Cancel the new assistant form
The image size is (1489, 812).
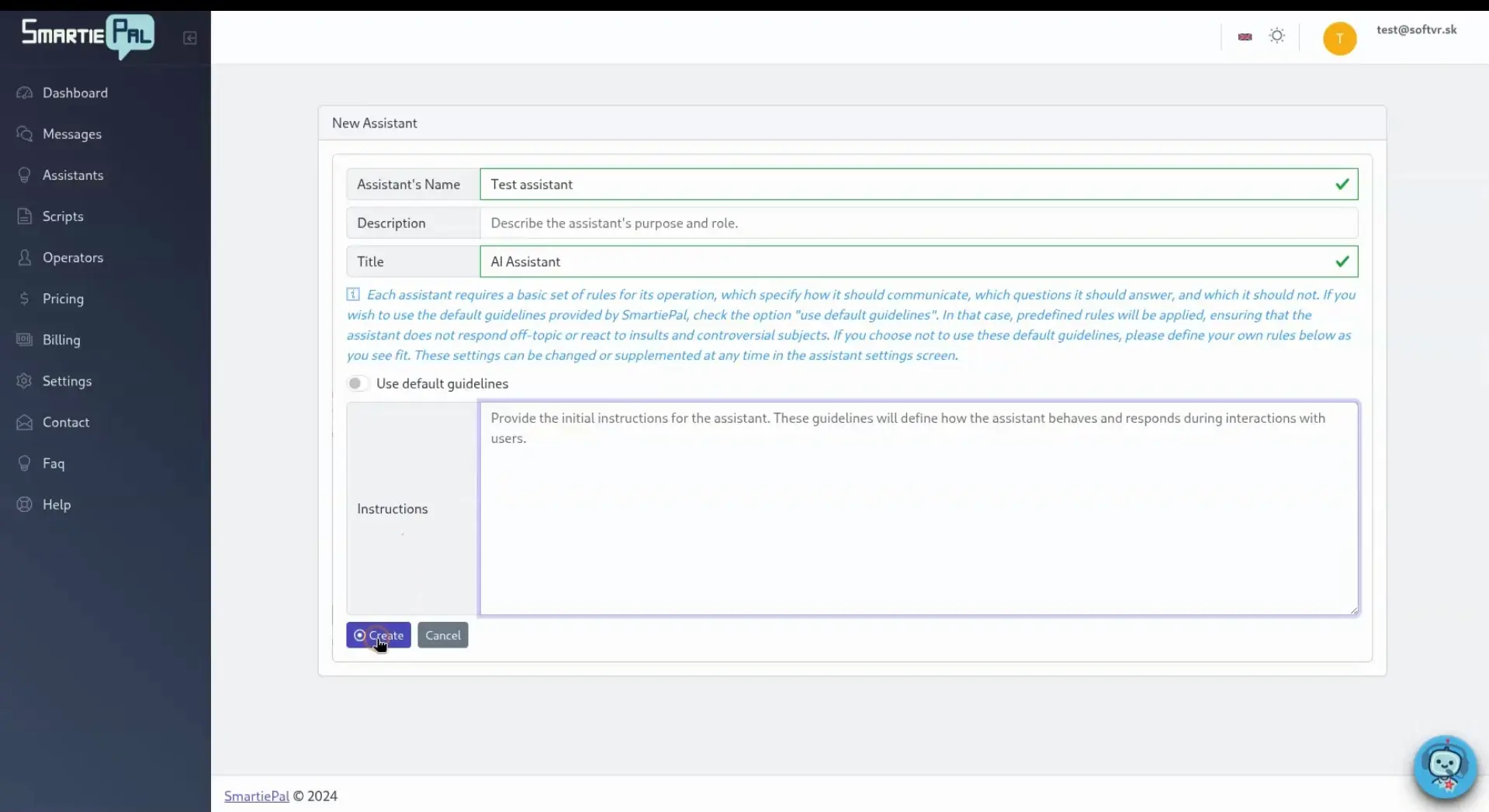(442, 634)
